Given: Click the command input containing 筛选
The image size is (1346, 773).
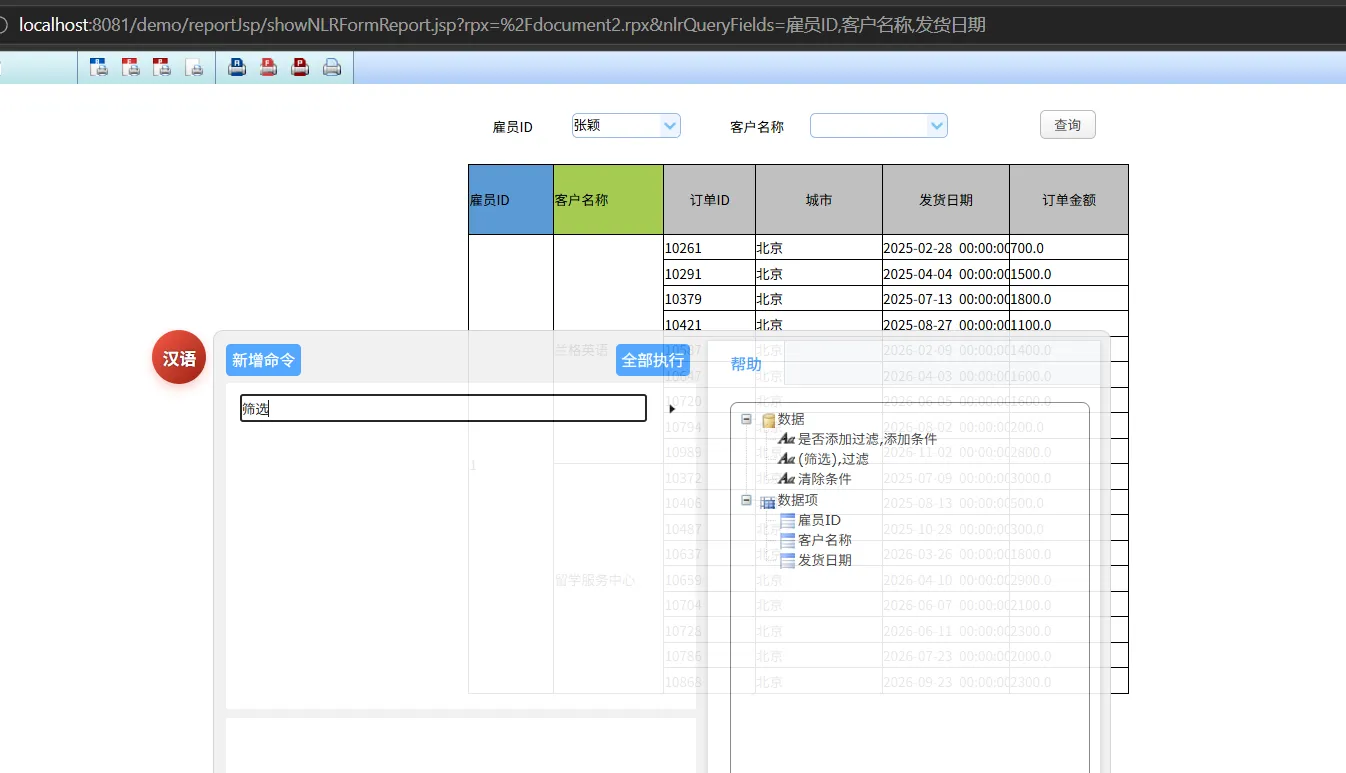Looking at the screenshot, I should (x=443, y=408).
